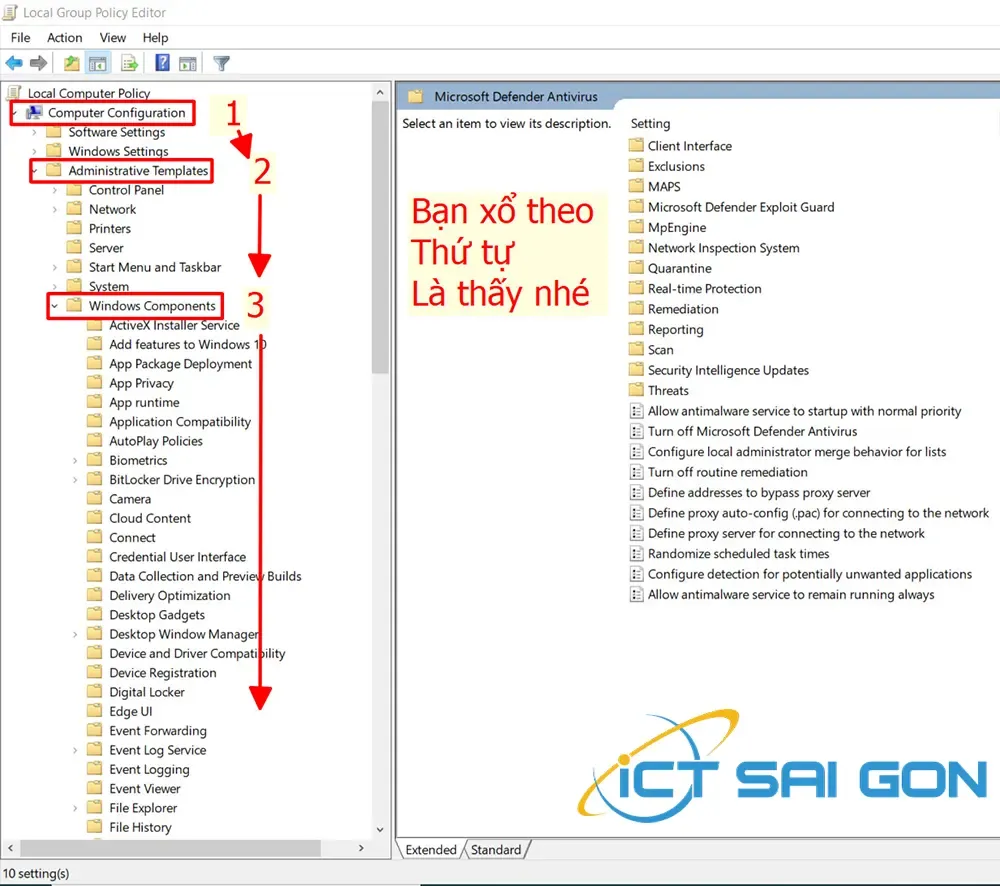
Task: Click the Export List toolbar icon
Action: pyautogui.click(x=129, y=62)
